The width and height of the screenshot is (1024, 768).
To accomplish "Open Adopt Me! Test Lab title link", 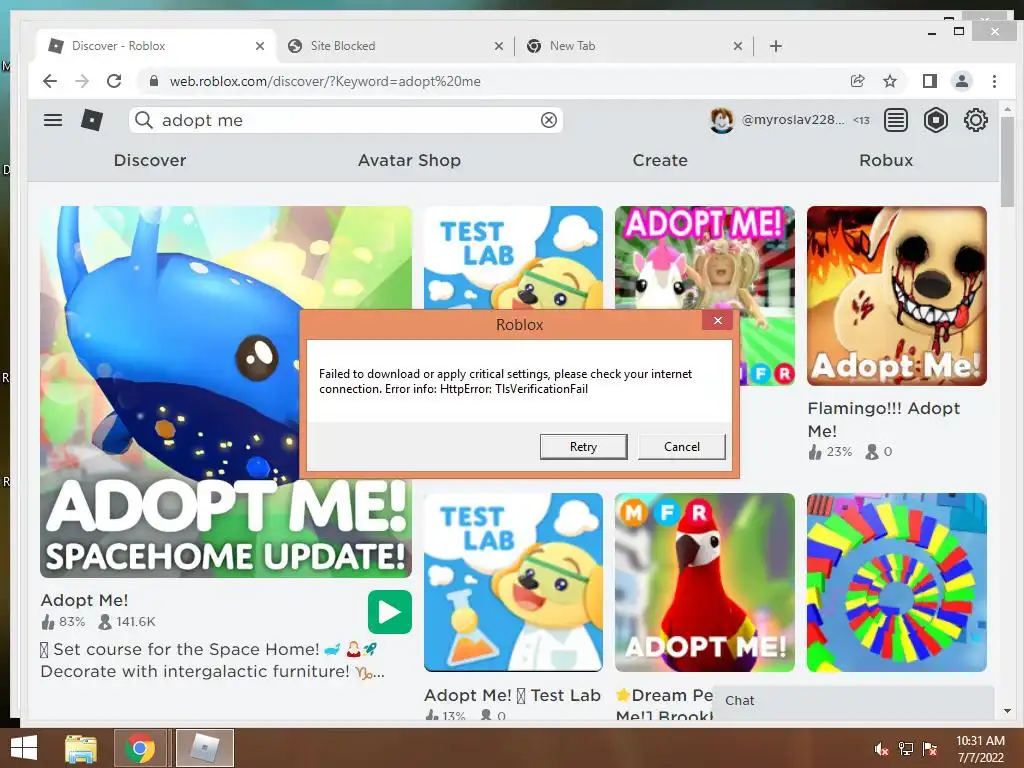I will pyautogui.click(x=512, y=696).
